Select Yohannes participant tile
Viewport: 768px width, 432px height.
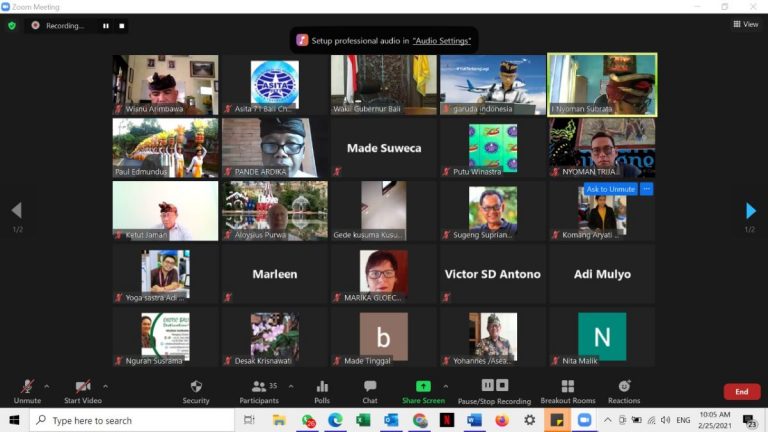pos(493,337)
